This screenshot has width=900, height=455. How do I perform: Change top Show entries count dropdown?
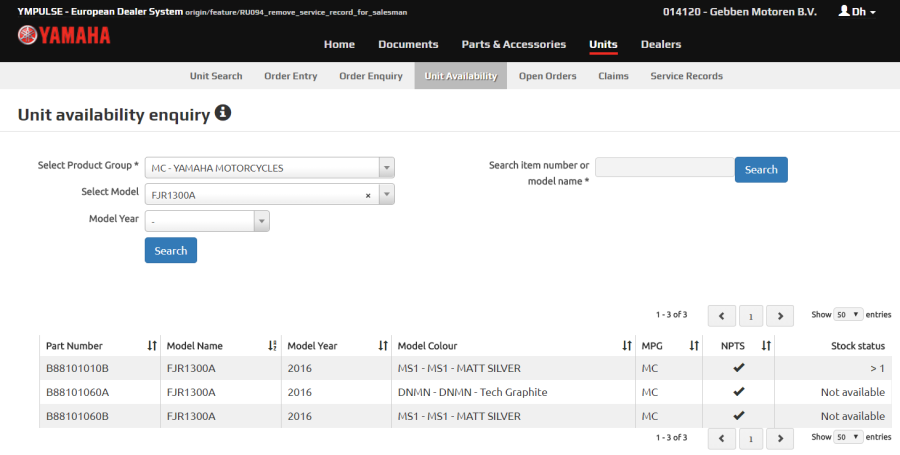(848, 314)
